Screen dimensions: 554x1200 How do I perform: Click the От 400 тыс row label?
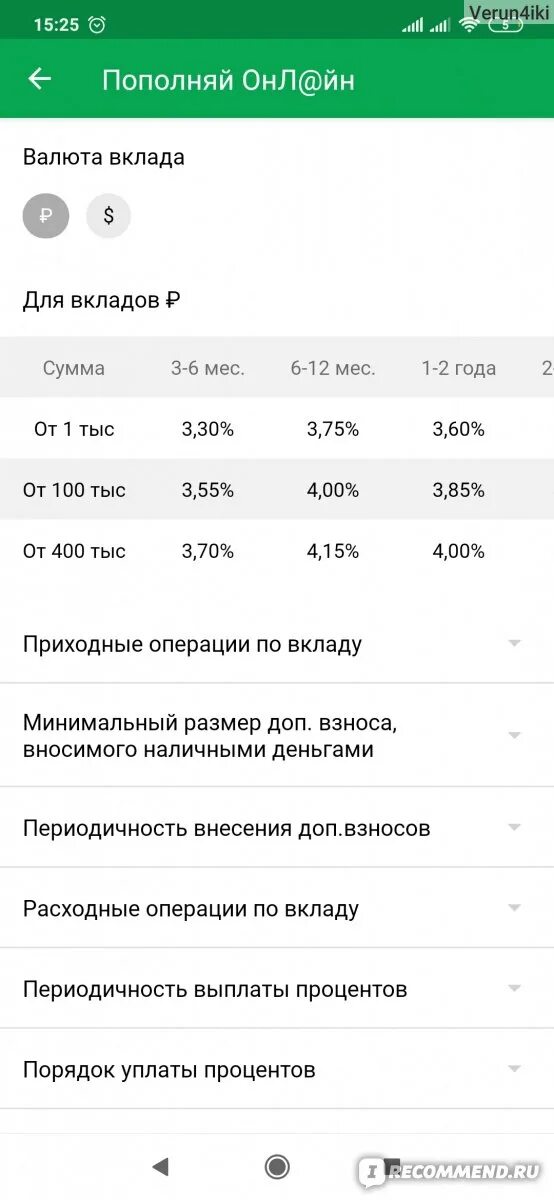pyautogui.click(x=74, y=551)
